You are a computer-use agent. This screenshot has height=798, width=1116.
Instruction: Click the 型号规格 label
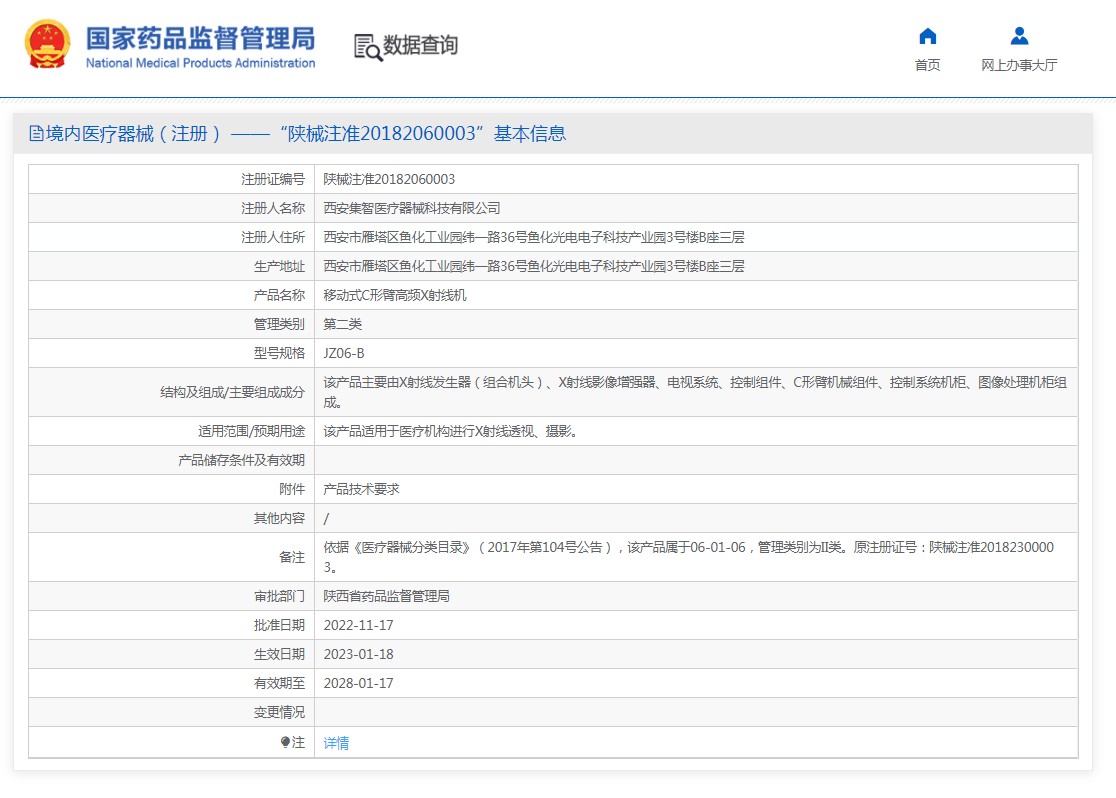click(279, 353)
